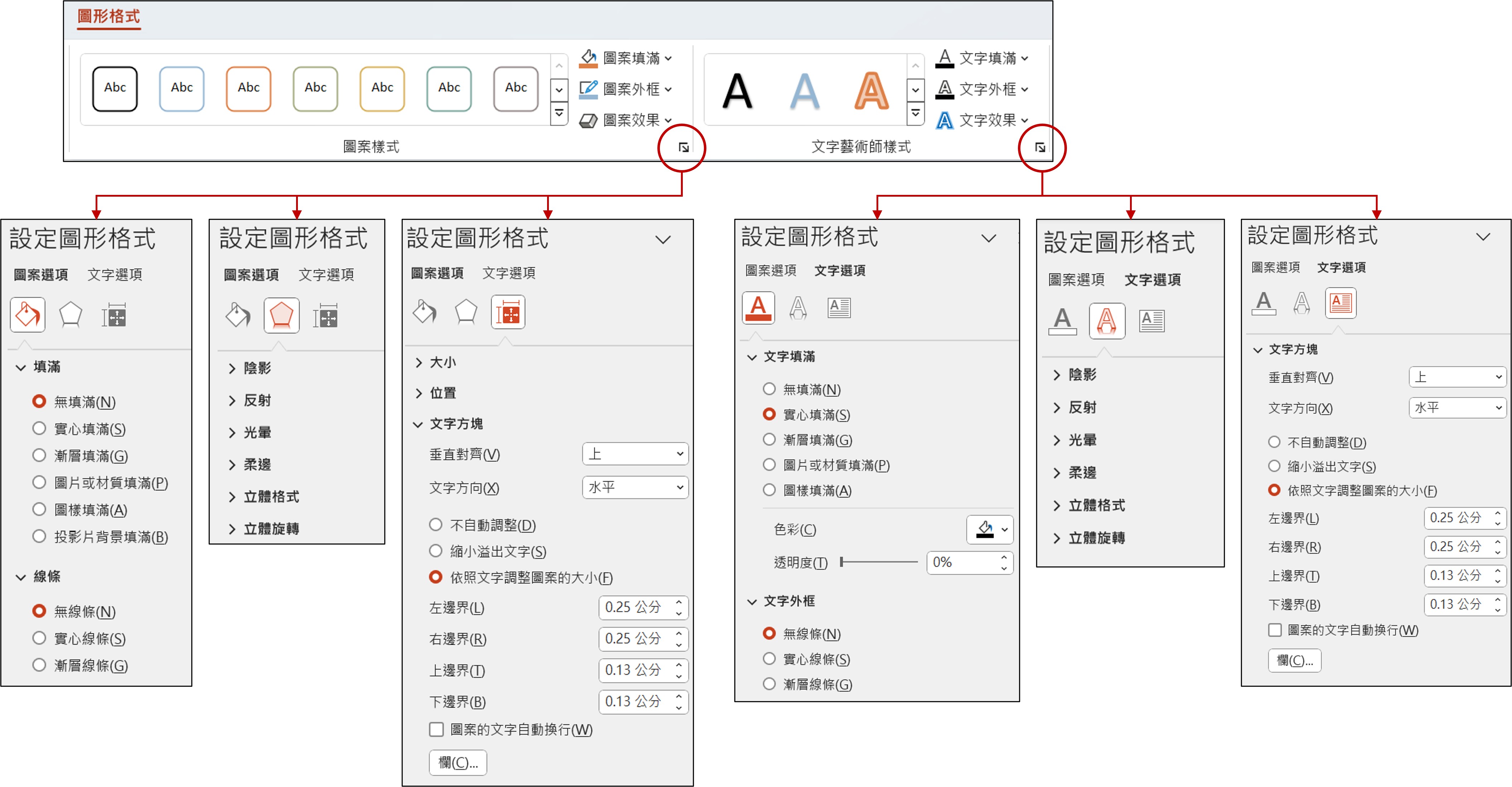Click the 欄(C)... button
This screenshot has height=787, width=1512.
pyautogui.click(x=458, y=762)
